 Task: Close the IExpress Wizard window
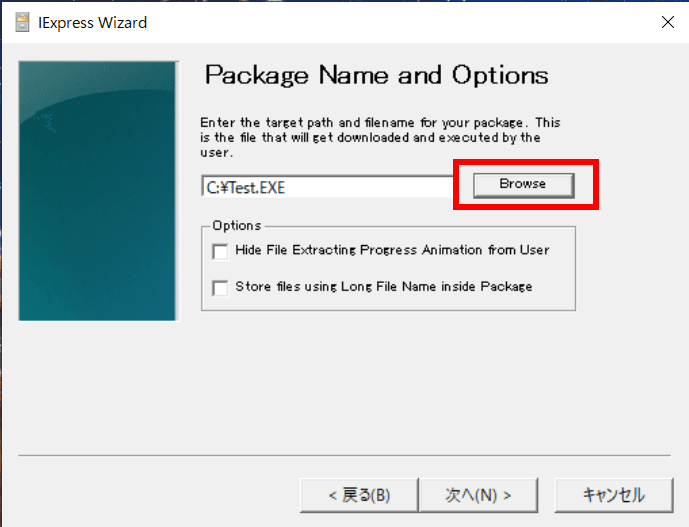coord(668,22)
